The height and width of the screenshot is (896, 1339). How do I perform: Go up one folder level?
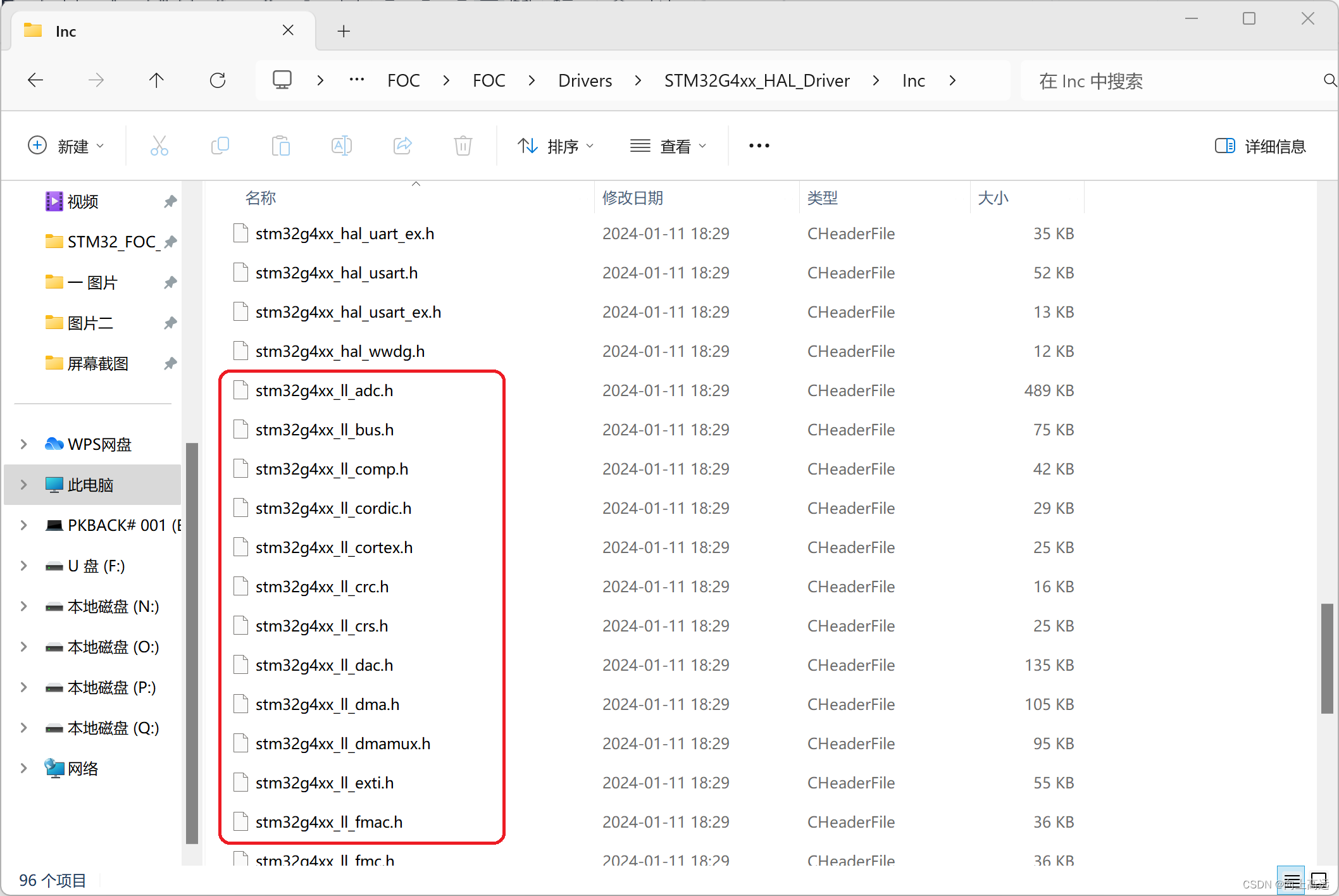pyautogui.click(x=156, y=80)
